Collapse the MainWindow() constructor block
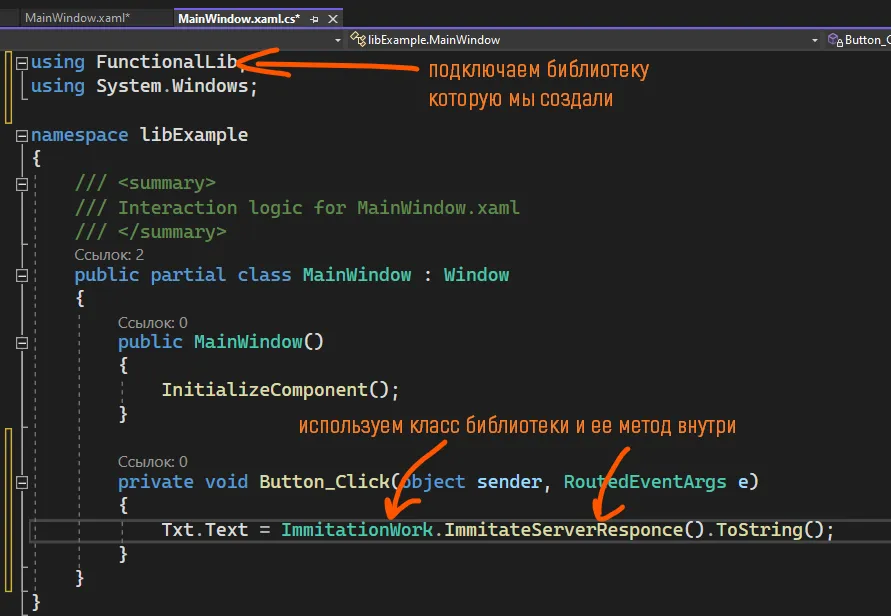 click(x=22, y=343)
